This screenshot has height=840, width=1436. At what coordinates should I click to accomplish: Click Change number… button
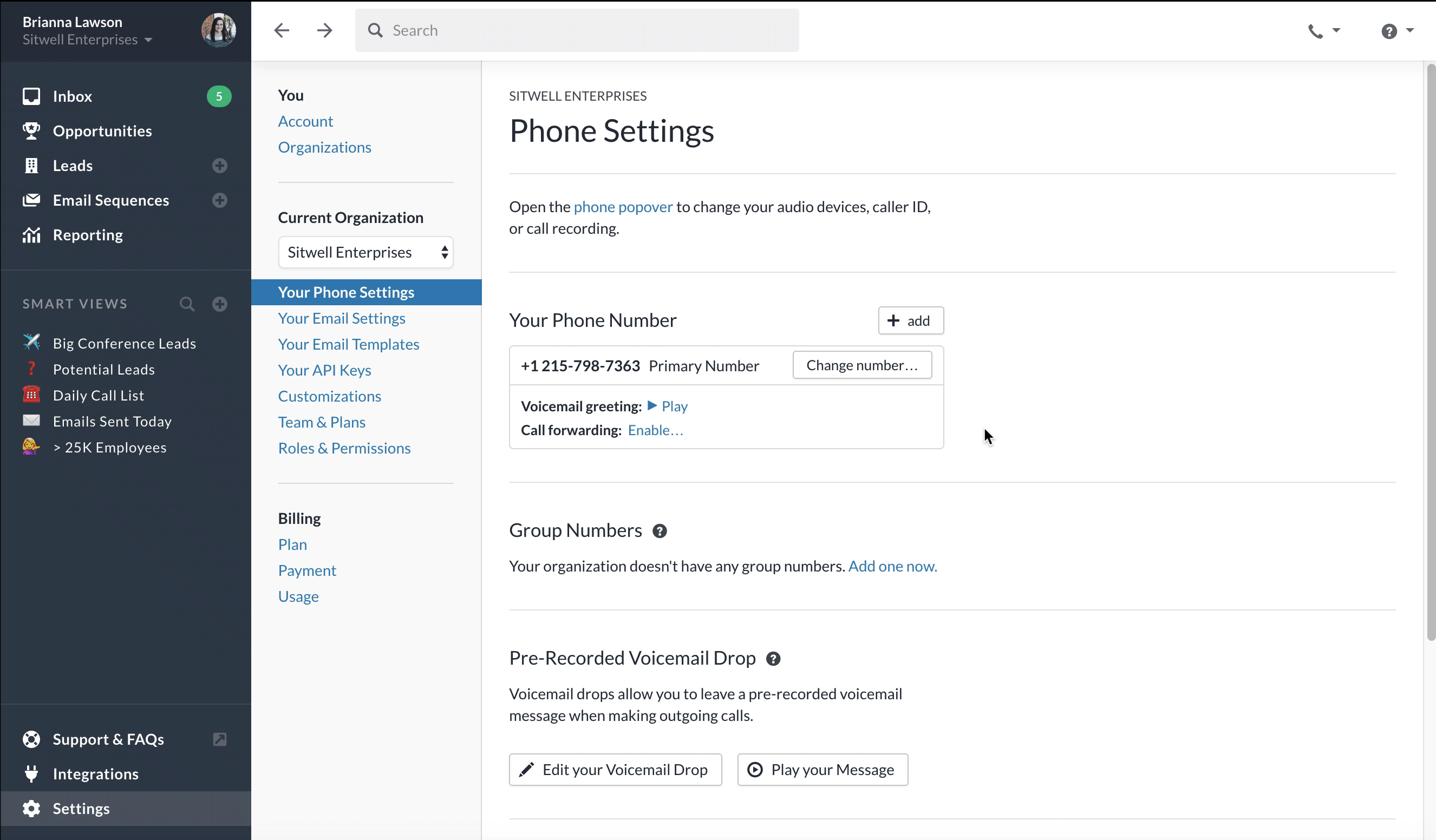tap(861, 365)
